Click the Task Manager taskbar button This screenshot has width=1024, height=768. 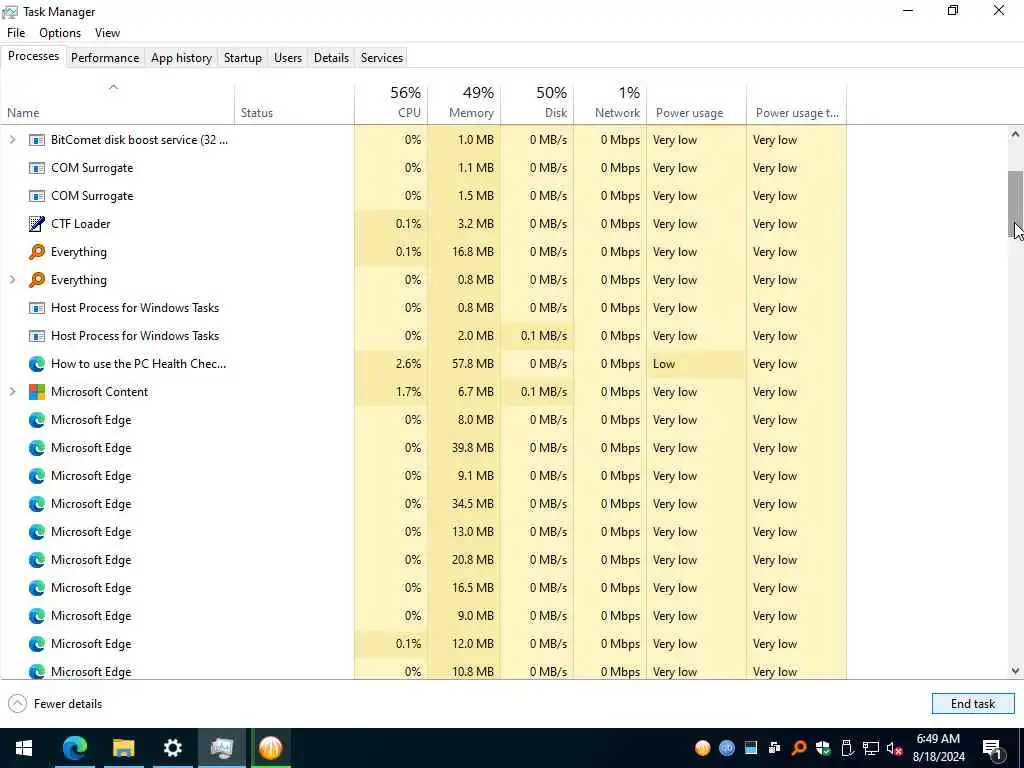click(221, 748)
